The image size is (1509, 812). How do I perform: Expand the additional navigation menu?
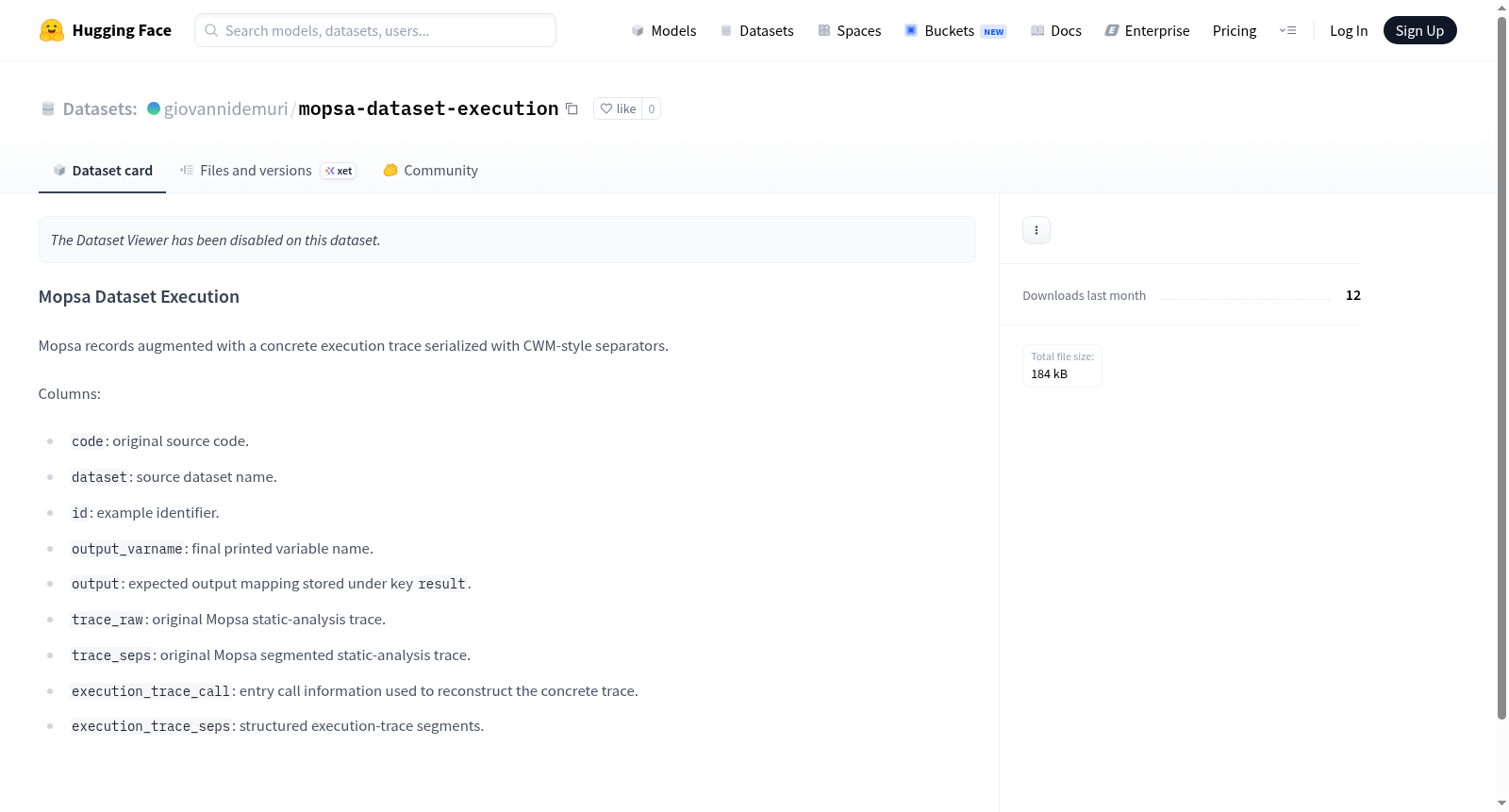[x=1287, y=30]
